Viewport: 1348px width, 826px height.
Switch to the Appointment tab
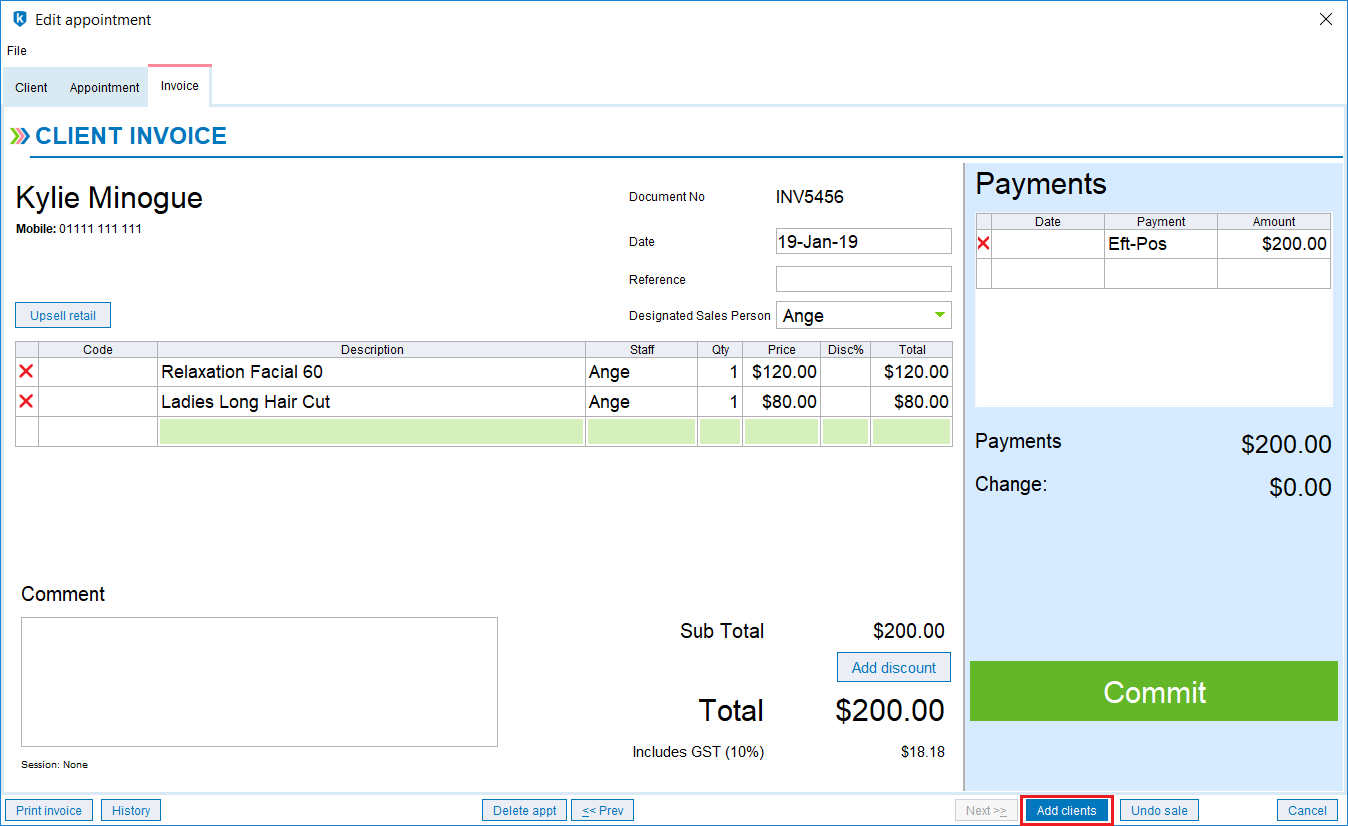click(x=105, y=88)
